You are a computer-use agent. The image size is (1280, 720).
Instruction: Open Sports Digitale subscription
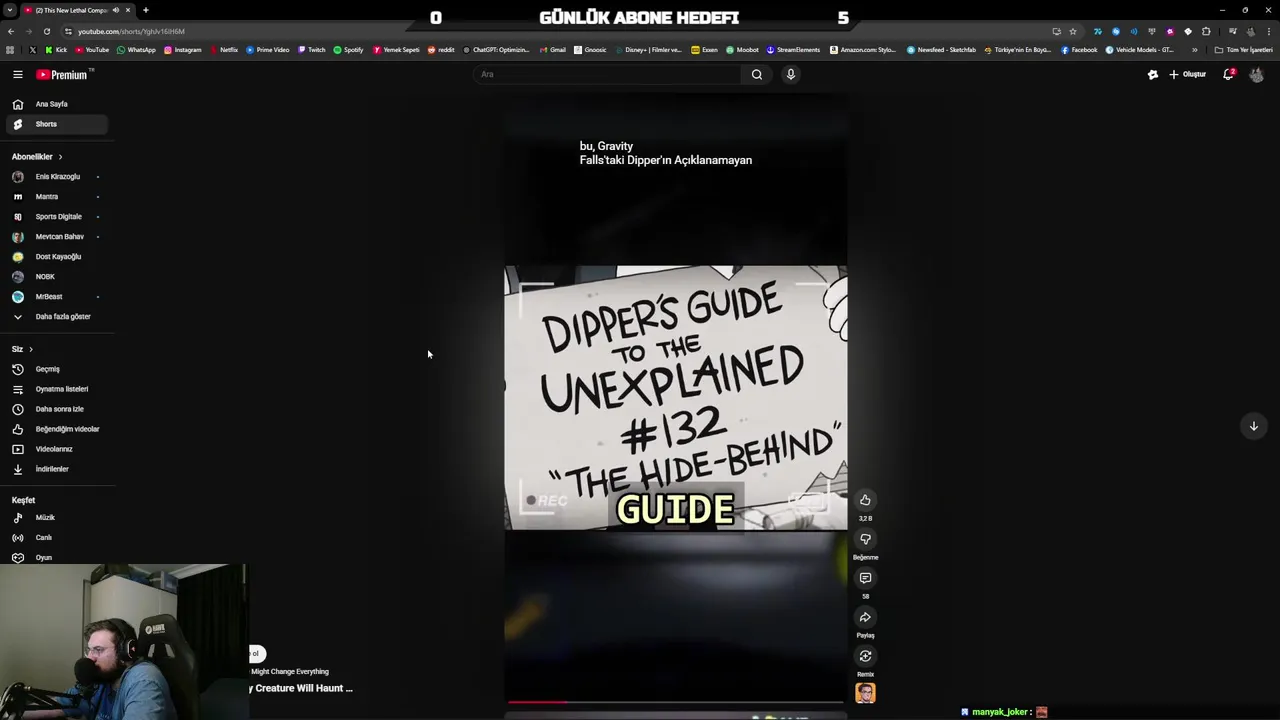point(57,217)
